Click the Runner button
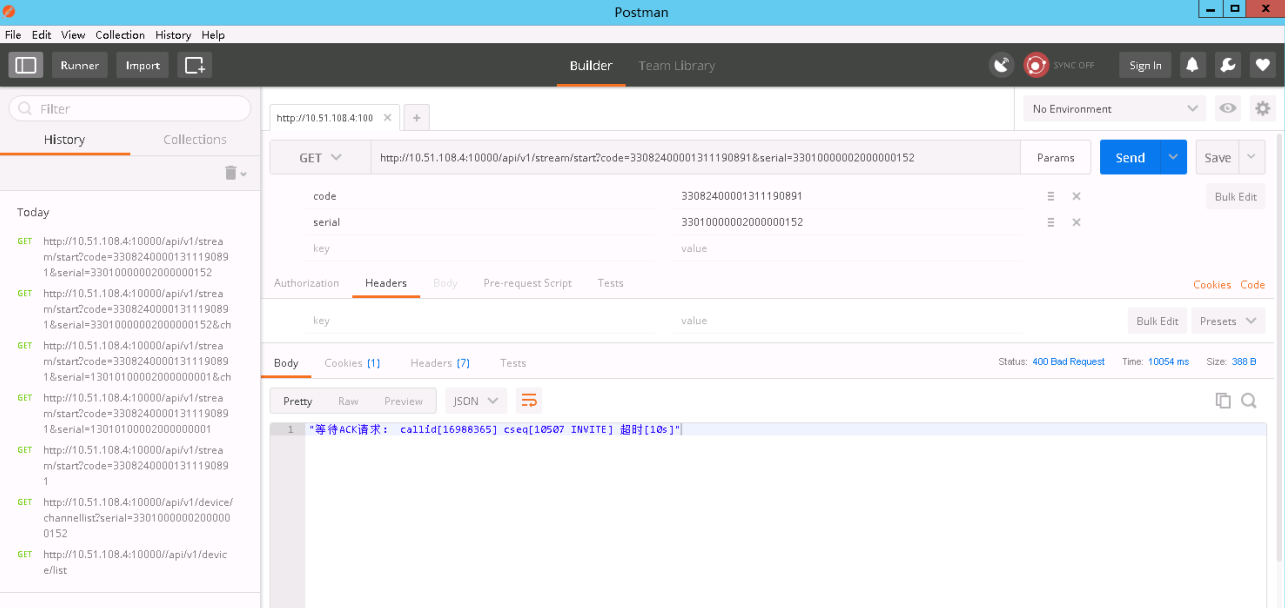Image resolution: width=1285 pixels, height=608 pixels. point(79,65)
